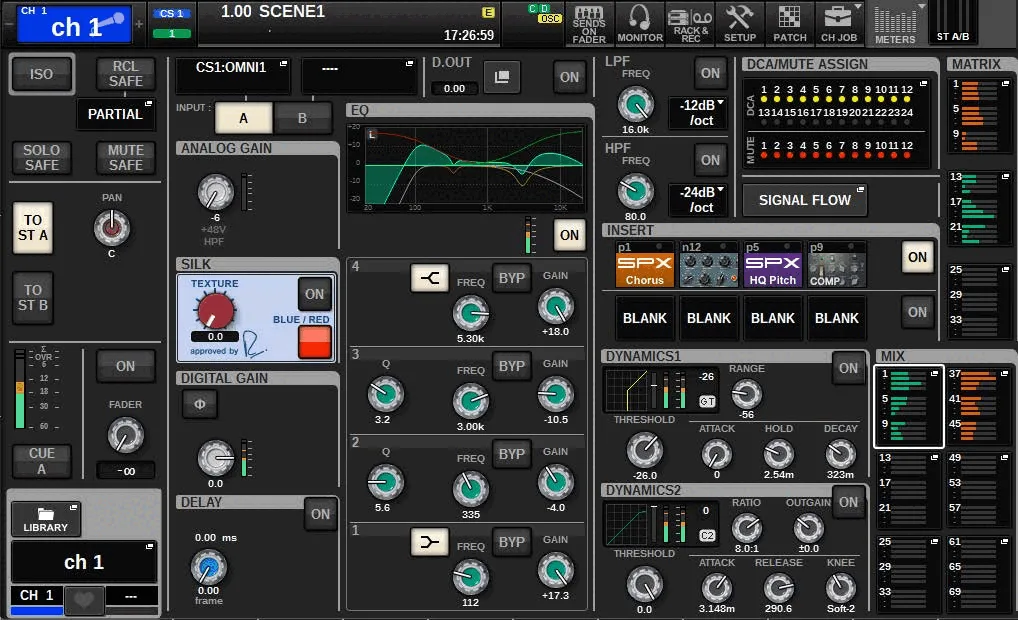Open the LPF -12dB/oct slope dropdown
This screenshot has width=1018, height=620.
(699, 112)
